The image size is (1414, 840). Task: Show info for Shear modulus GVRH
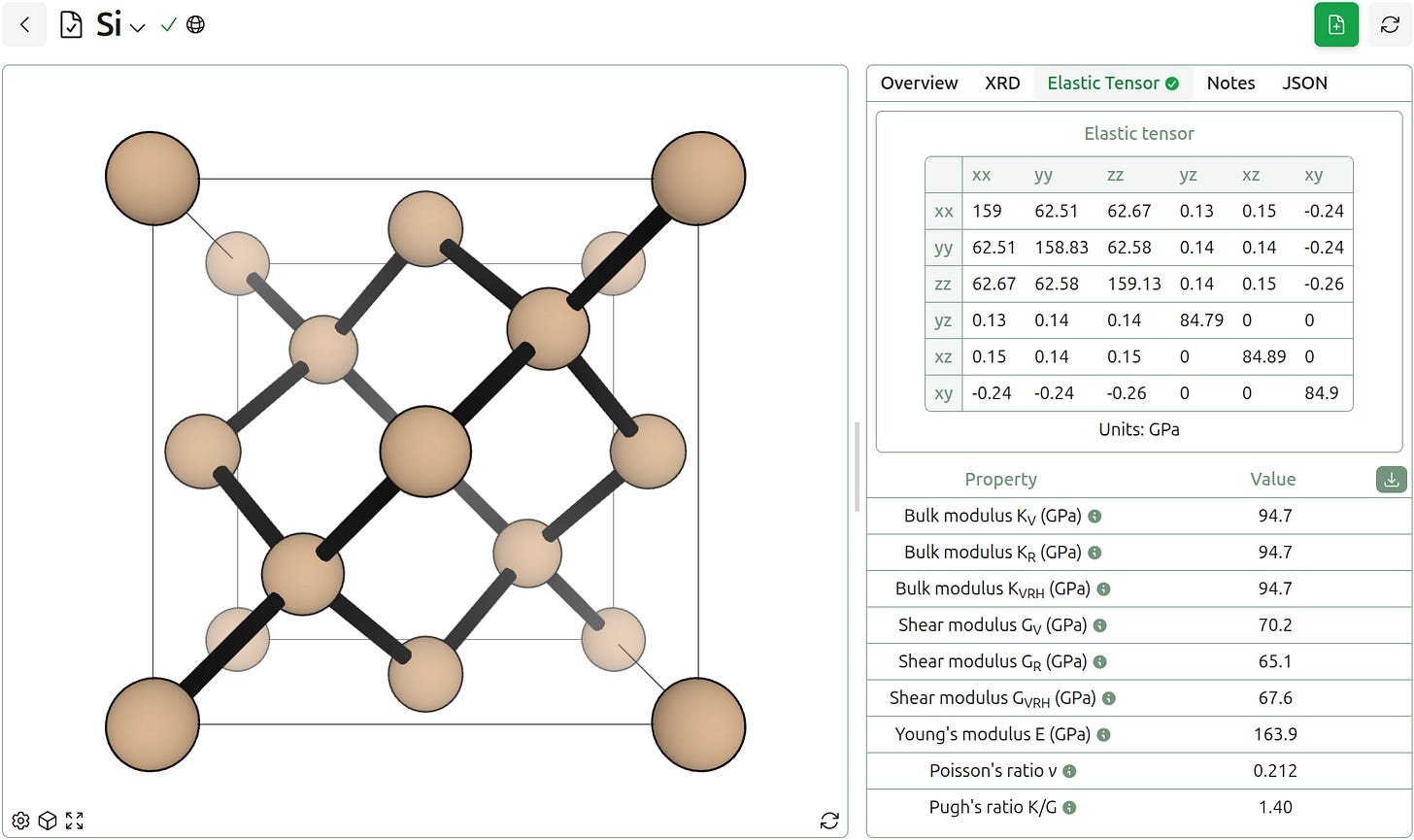coord(1109,698)
